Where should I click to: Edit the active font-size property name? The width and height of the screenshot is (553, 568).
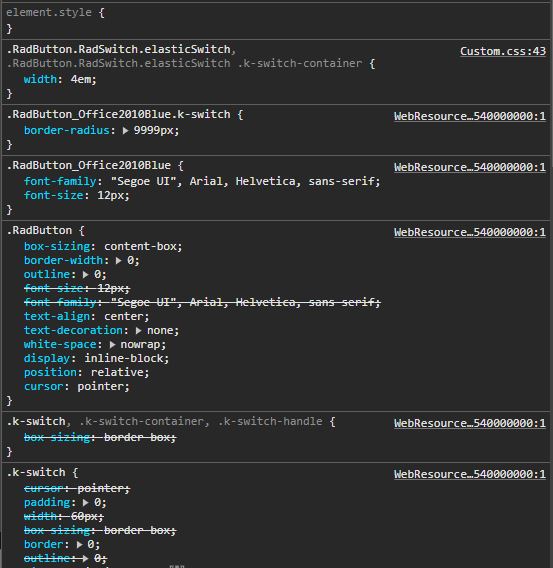54,196
